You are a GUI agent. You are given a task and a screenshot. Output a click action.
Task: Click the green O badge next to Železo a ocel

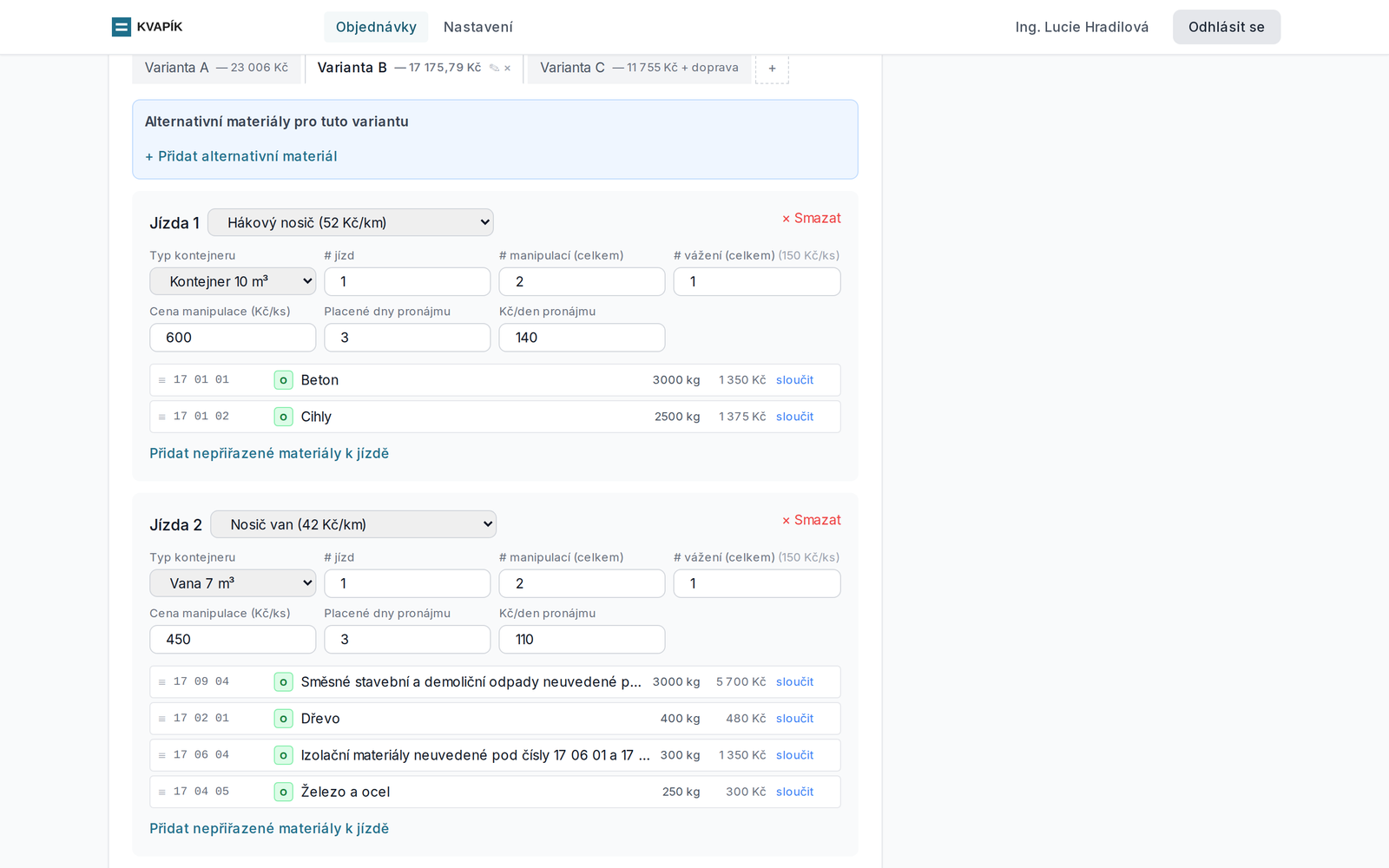(x=283, y=792)
